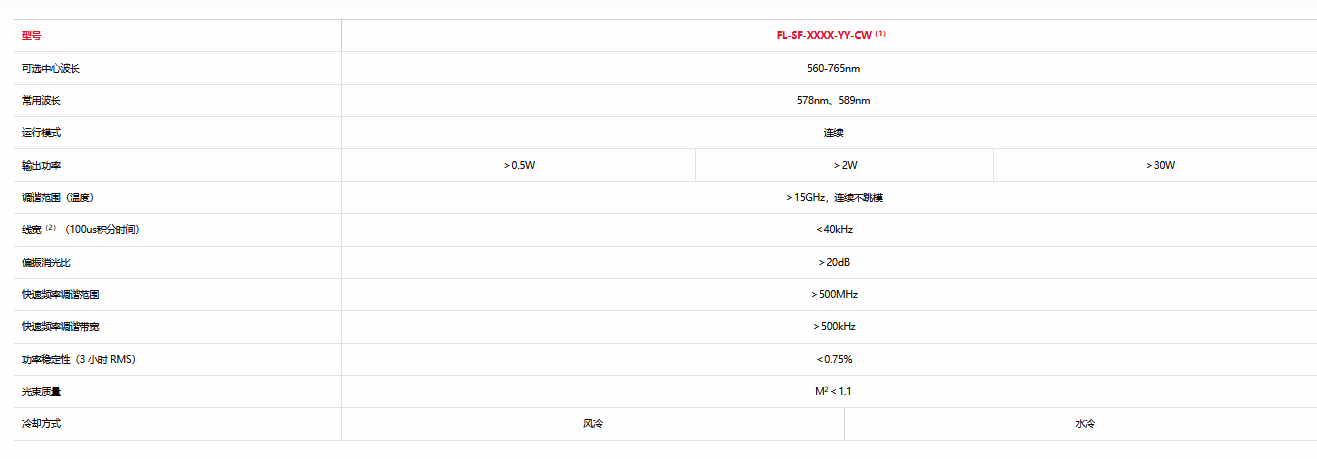This screenshot has width=1317, height=459.
Task: Click the 可选中心波长 row label
Action: click(x=50, y=68)
